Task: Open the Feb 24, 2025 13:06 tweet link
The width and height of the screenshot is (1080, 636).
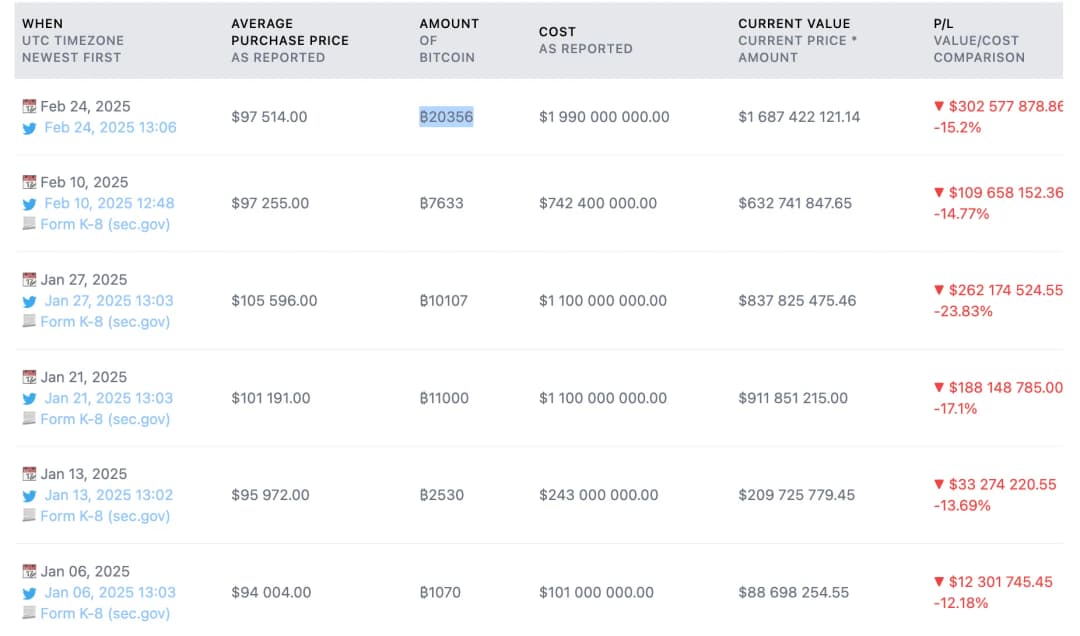Action: point(110,128)
